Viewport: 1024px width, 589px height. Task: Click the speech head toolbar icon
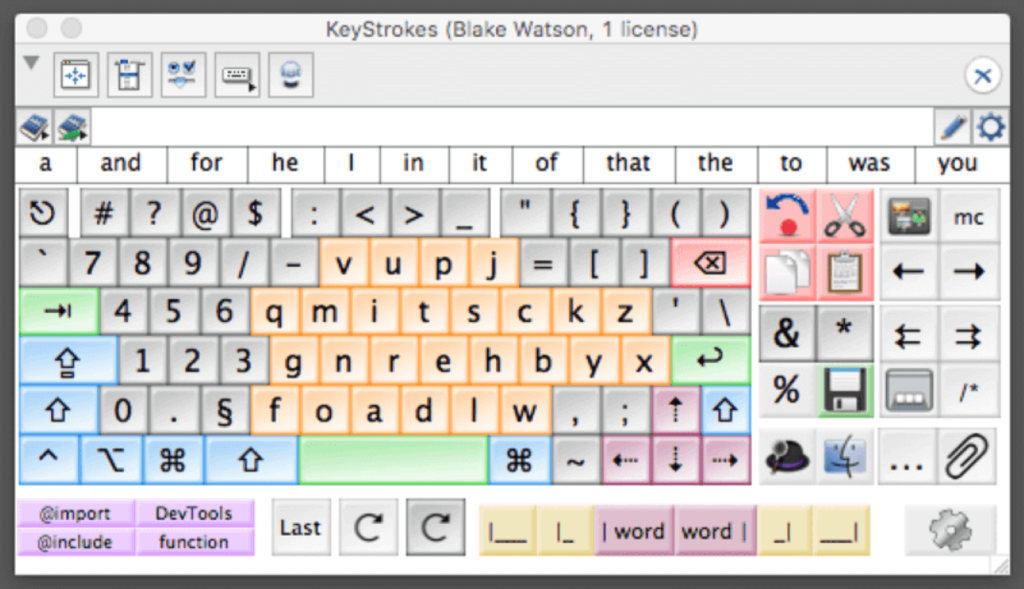pyautogui.click(x=291, y=75)
